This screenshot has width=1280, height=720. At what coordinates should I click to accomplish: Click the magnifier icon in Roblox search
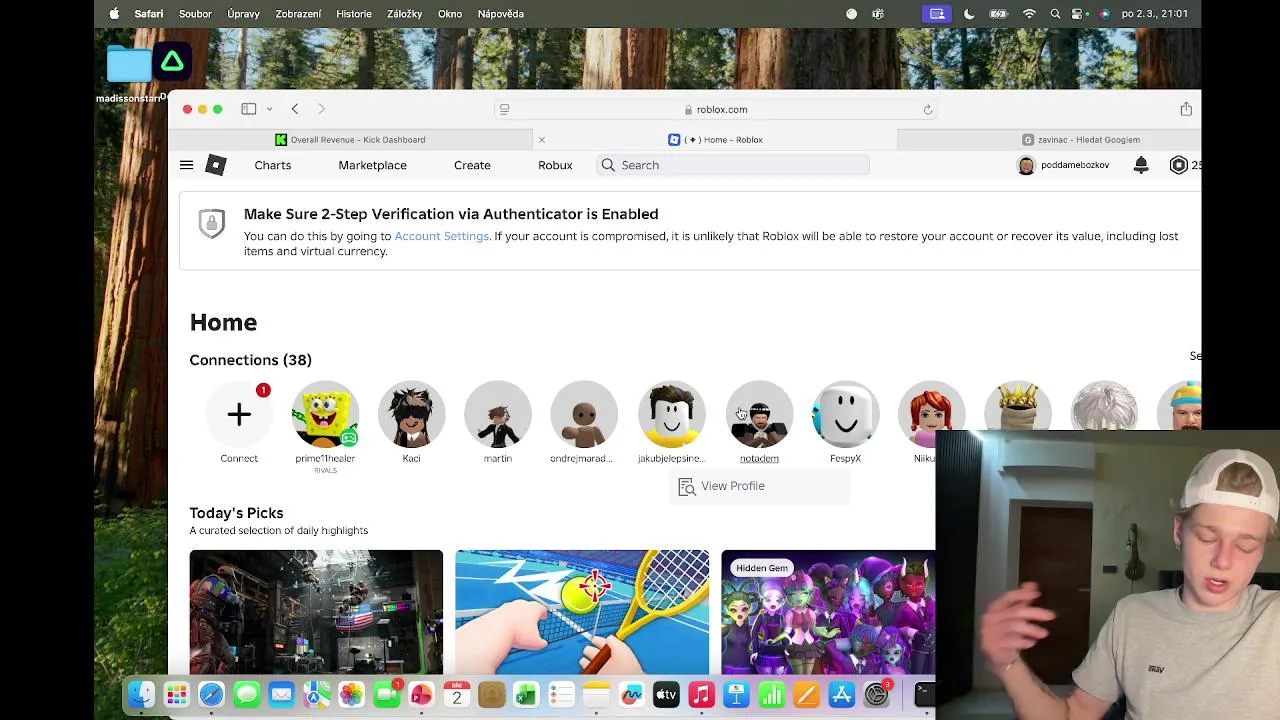coord(608,165)
